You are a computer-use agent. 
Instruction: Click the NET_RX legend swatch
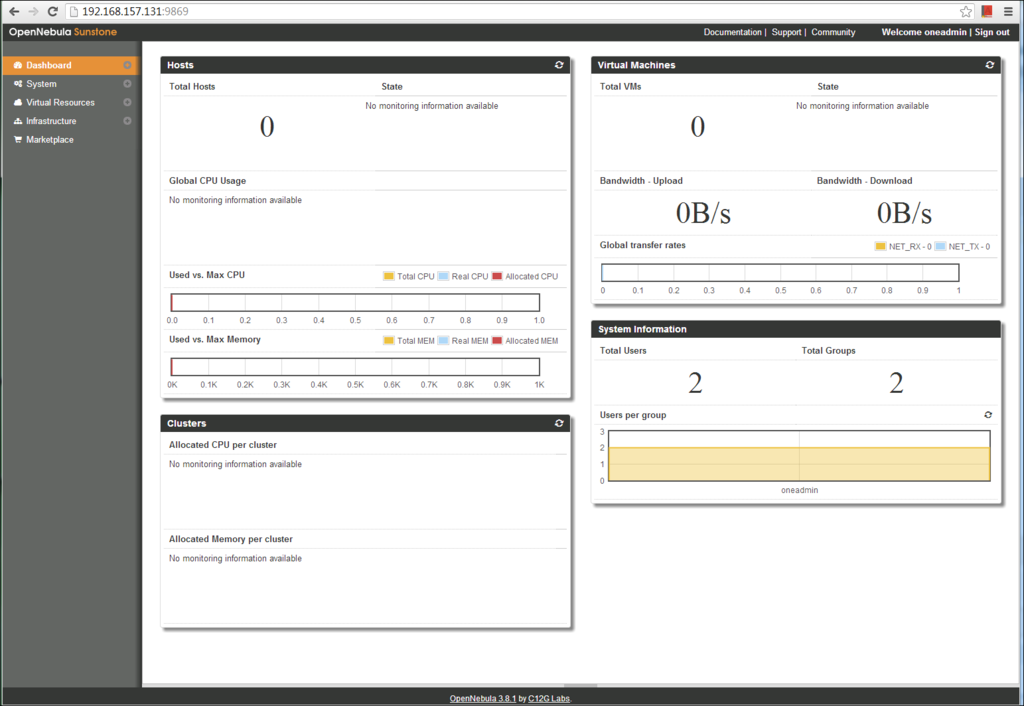pos(880,246)
